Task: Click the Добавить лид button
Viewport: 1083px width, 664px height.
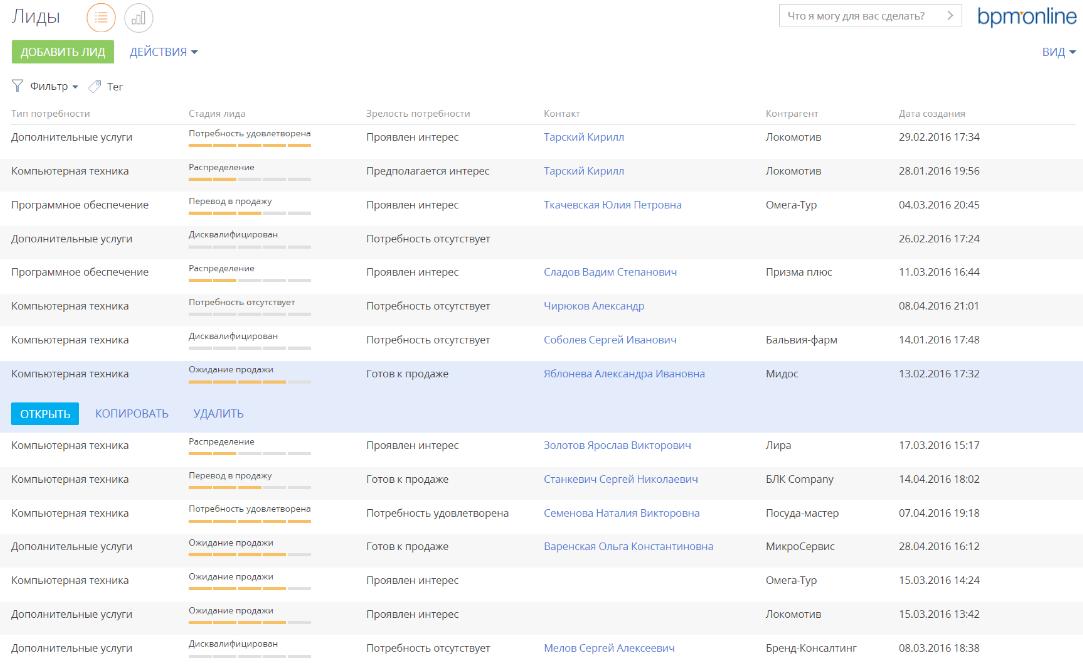Action: [x=63, y=52]
